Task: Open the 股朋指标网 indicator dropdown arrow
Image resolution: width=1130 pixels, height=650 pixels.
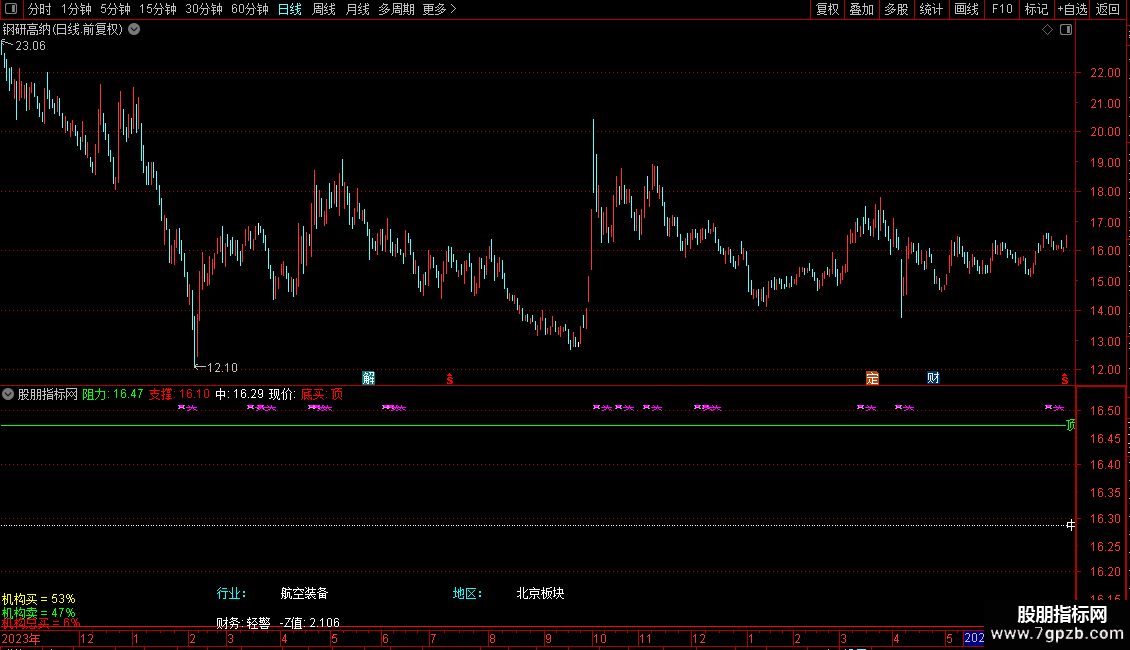Action: coord(8,394)
